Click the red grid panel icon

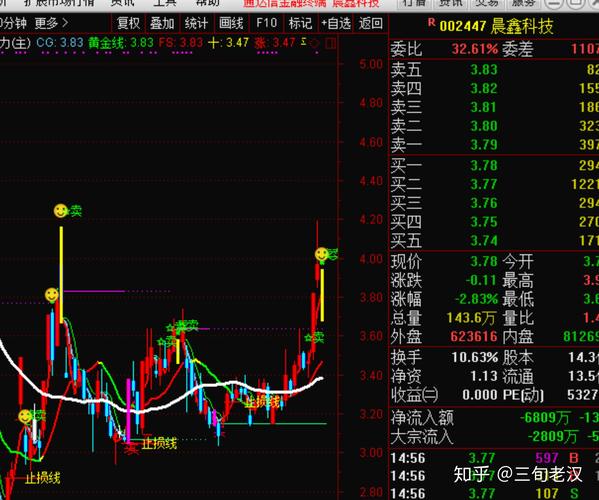coord(331,44)
